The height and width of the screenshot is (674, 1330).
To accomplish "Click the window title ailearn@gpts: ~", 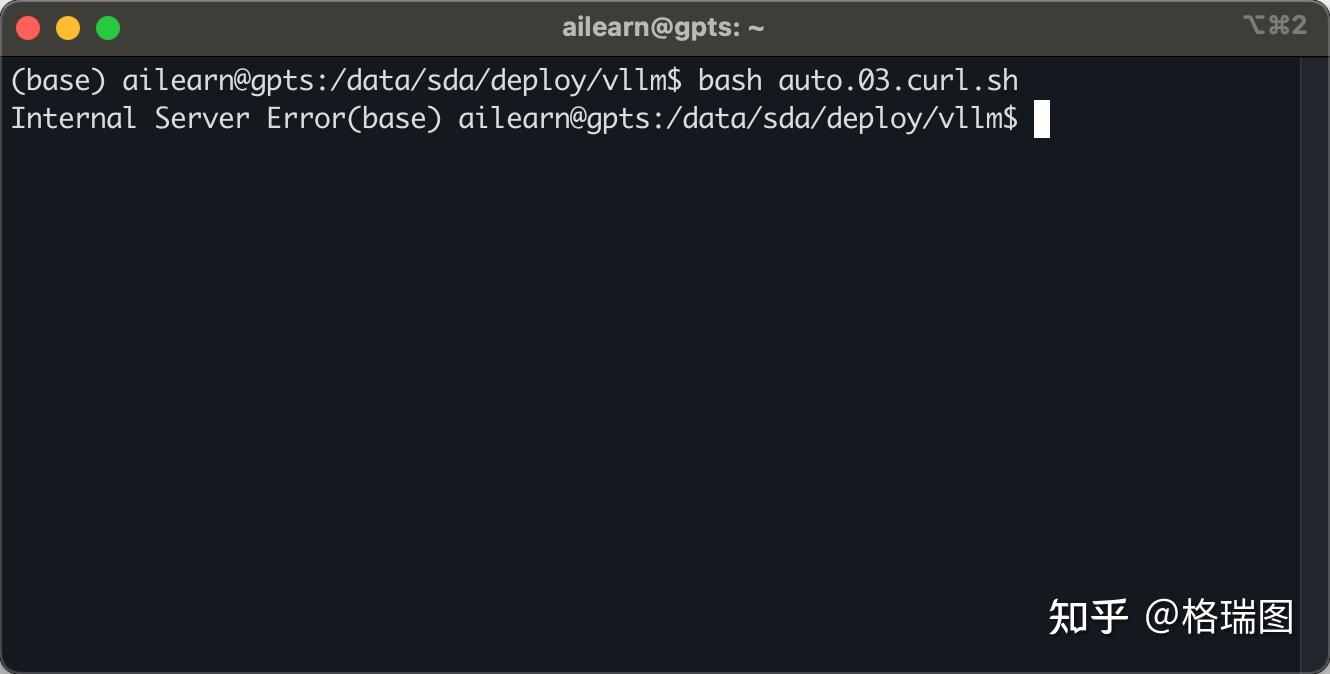I will tap(663, 28).
